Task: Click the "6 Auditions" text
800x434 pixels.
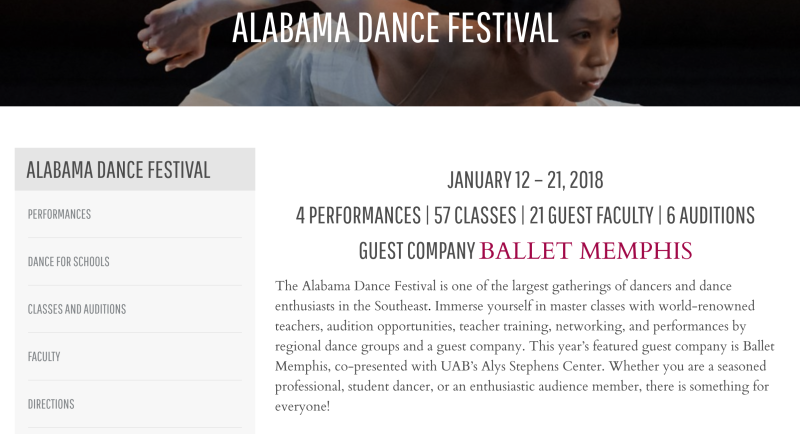Action: pos(710,216)
